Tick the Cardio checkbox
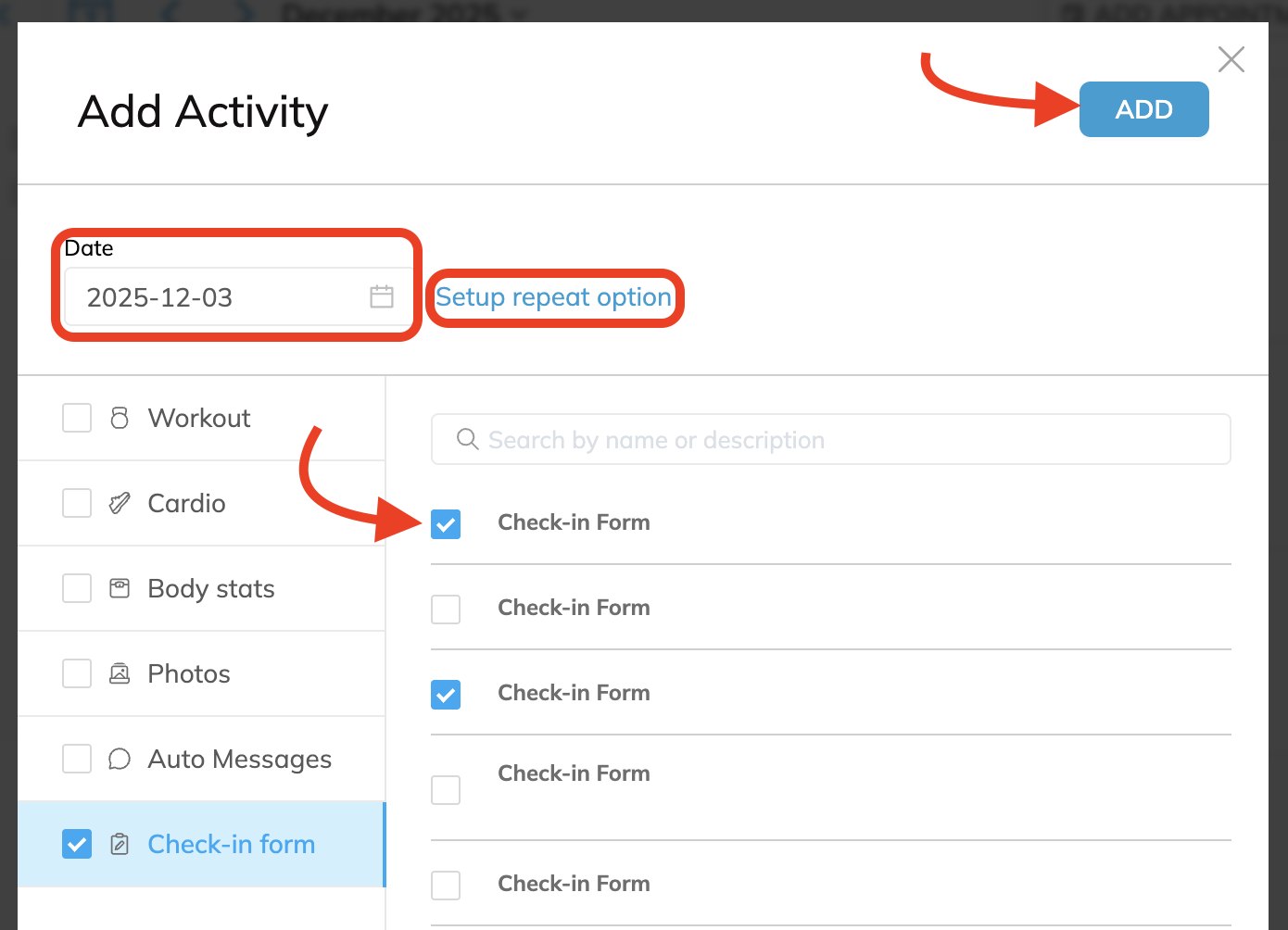This screenshot has width=1288, height=930. (x=77, y=503)
